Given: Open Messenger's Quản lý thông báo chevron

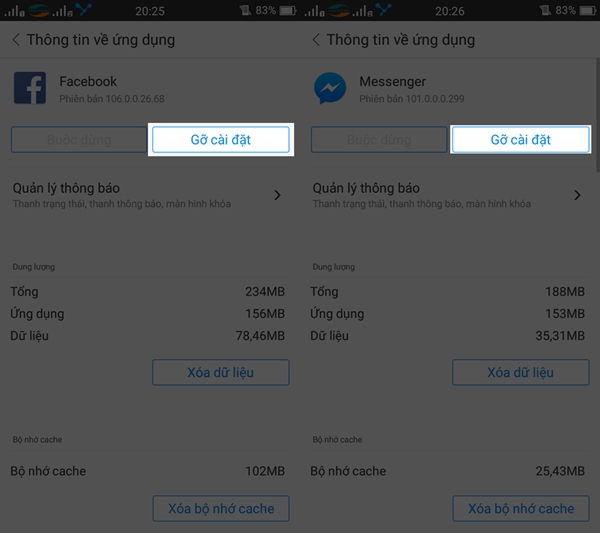Looking at the screenshot, I should tap(577, 195).
